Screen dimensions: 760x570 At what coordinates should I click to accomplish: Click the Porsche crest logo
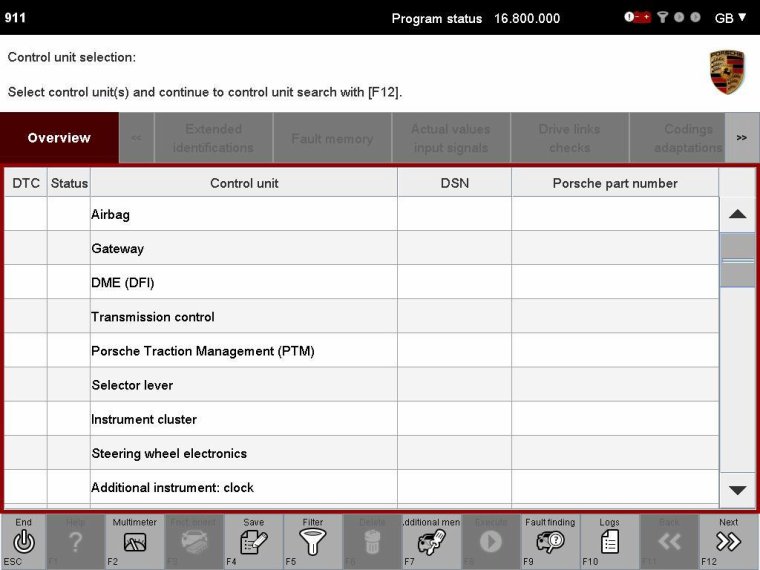click(727, 72)
